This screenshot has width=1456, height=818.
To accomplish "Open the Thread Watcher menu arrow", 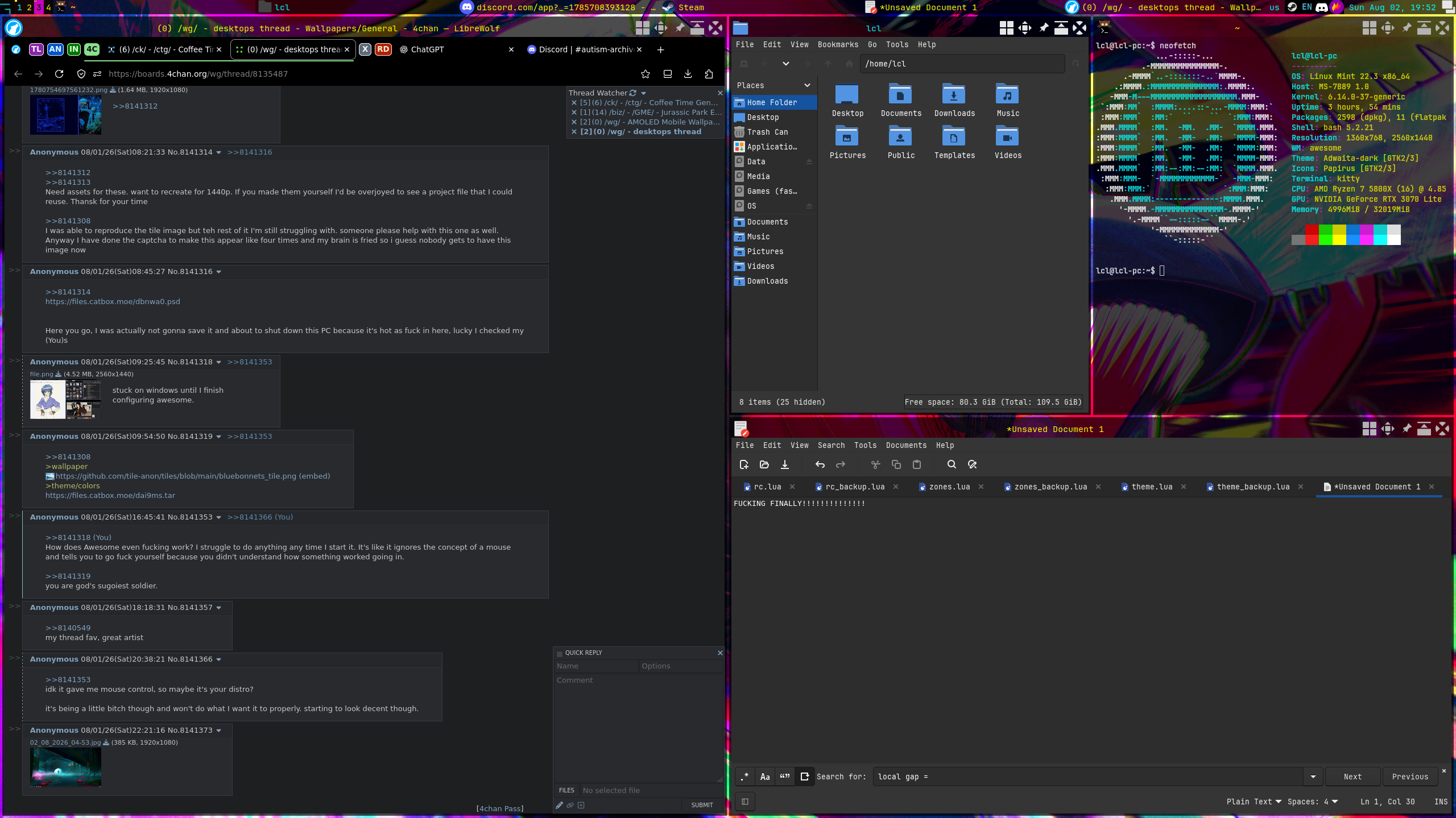I will 644,93.
